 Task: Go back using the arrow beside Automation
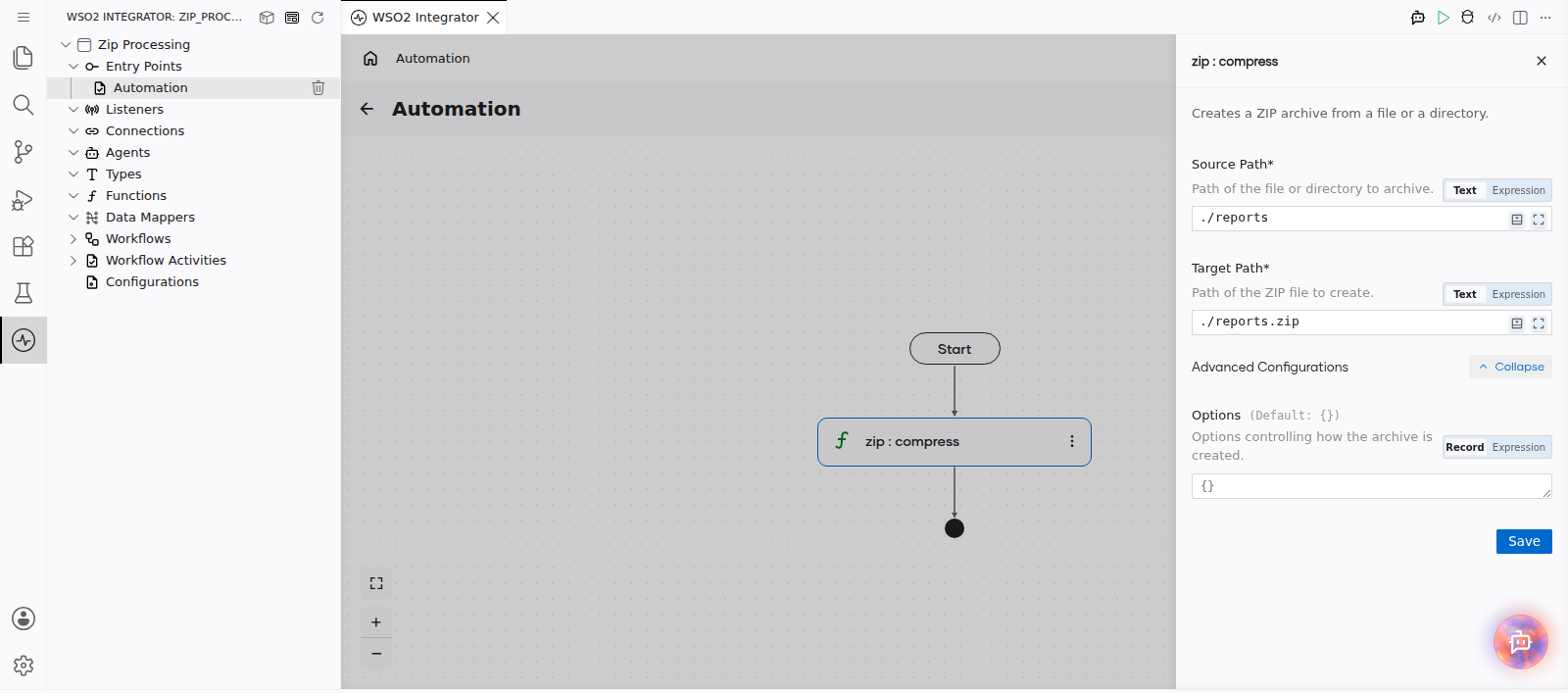pyautogui.click(x=367, y=109)
